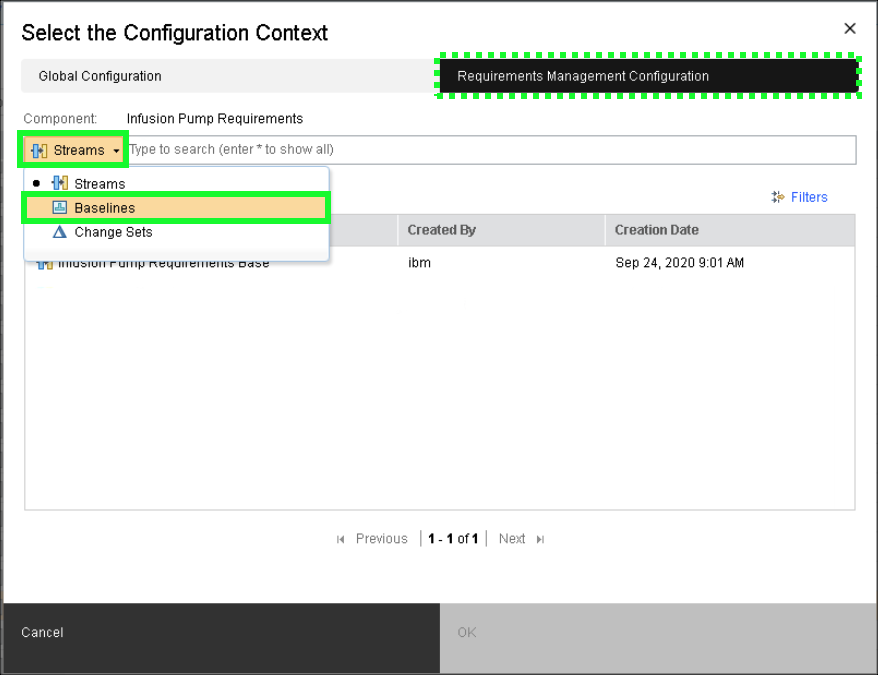Jump to first page using arrow beside Previous
This screenshot has width=878, height=675.
tap(341, 539)
